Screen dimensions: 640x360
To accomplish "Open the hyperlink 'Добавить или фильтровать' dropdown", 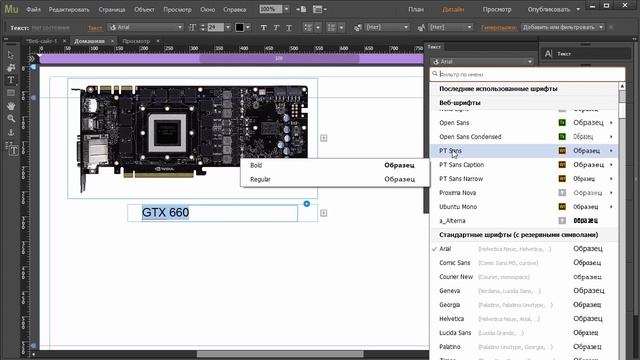I will coord(563,27).
